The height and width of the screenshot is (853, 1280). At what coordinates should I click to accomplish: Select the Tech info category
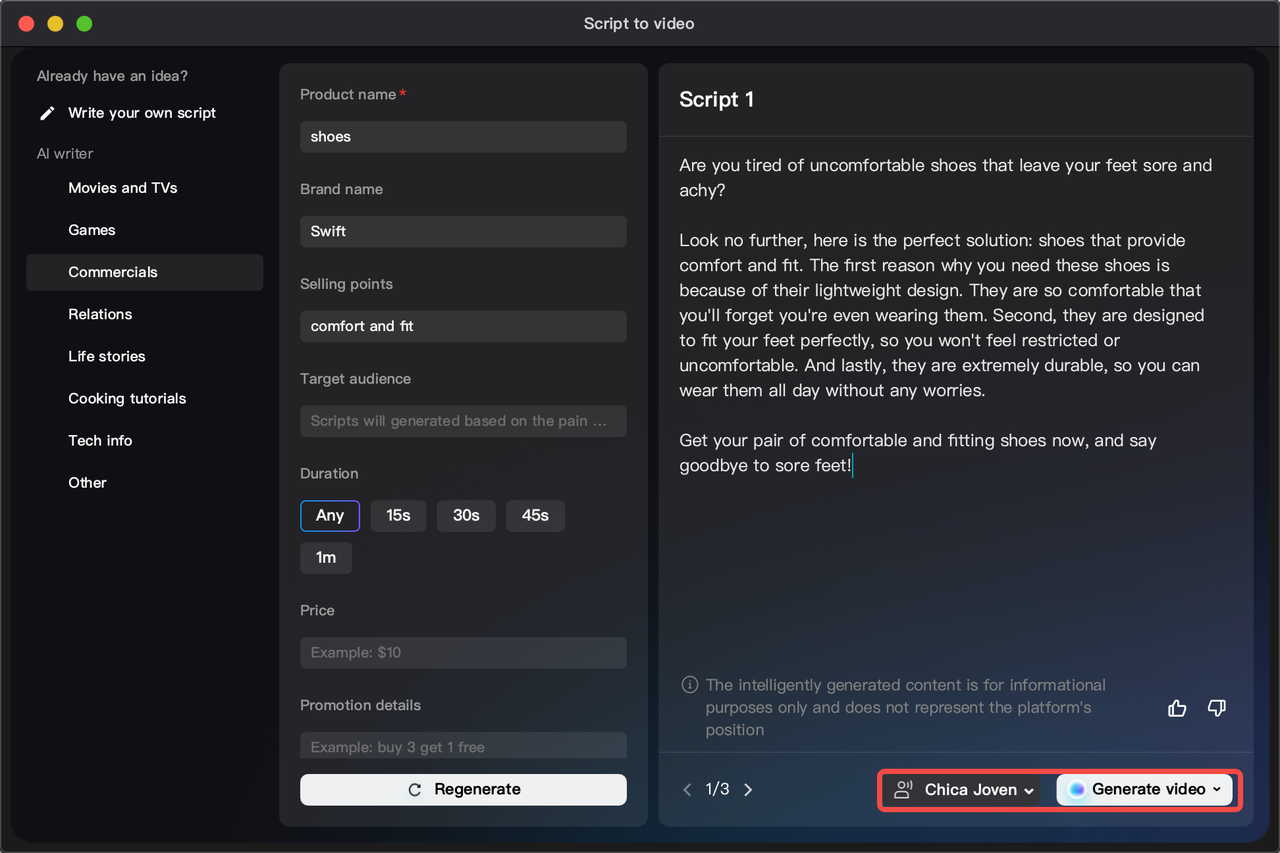[x=100, y=440]
